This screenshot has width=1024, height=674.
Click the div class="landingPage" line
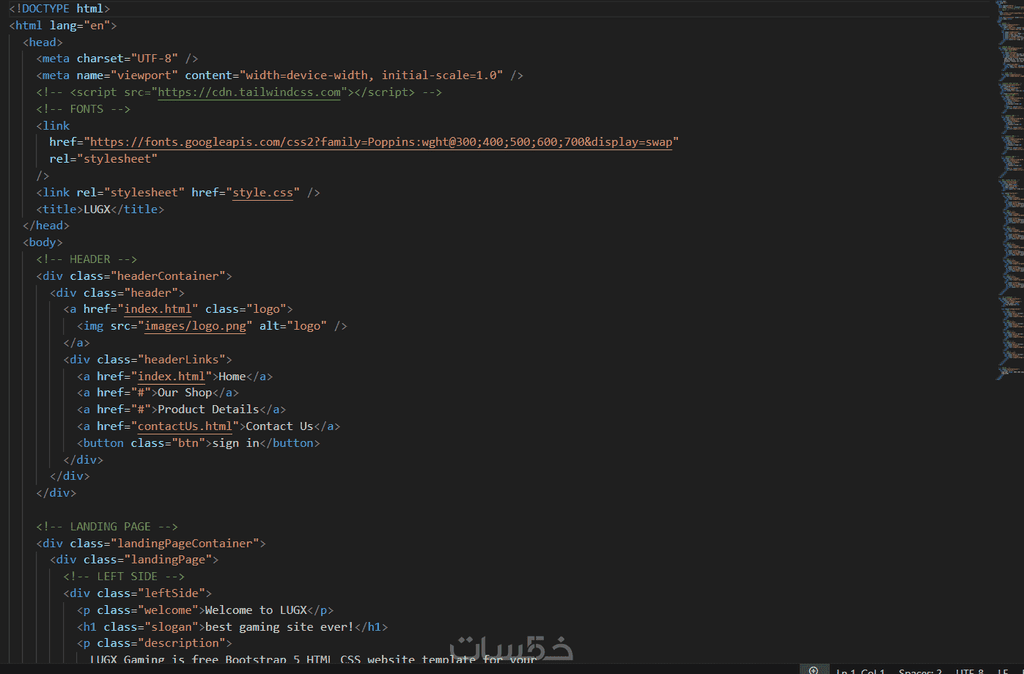pyautogui.click(x=134, y=560)
